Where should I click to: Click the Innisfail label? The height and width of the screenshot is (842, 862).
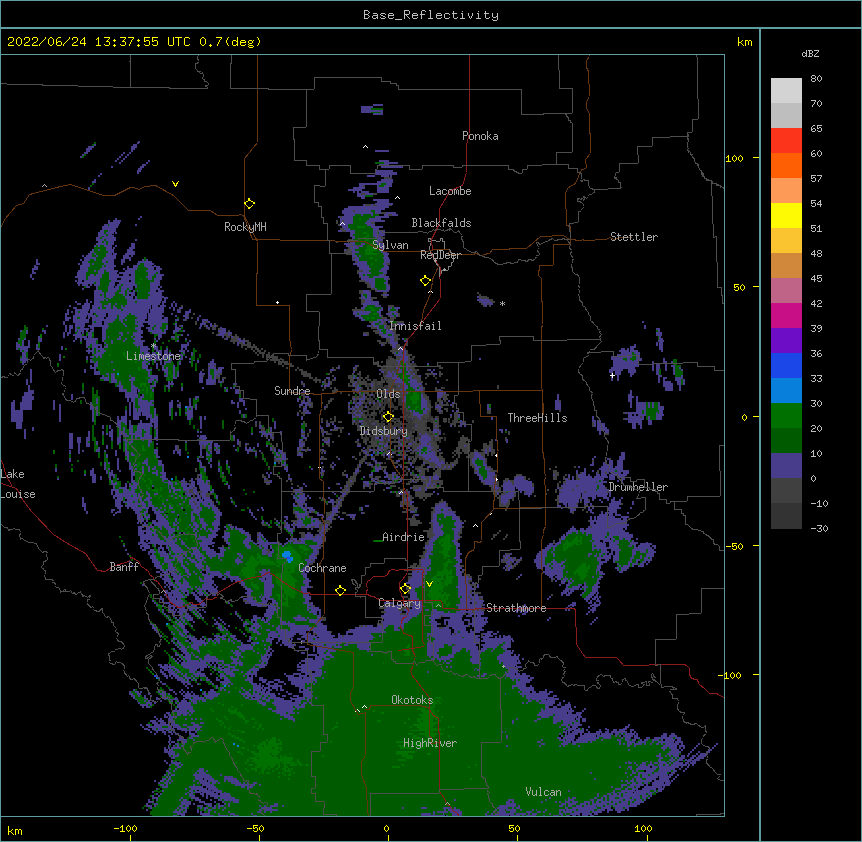click(415, 326)
